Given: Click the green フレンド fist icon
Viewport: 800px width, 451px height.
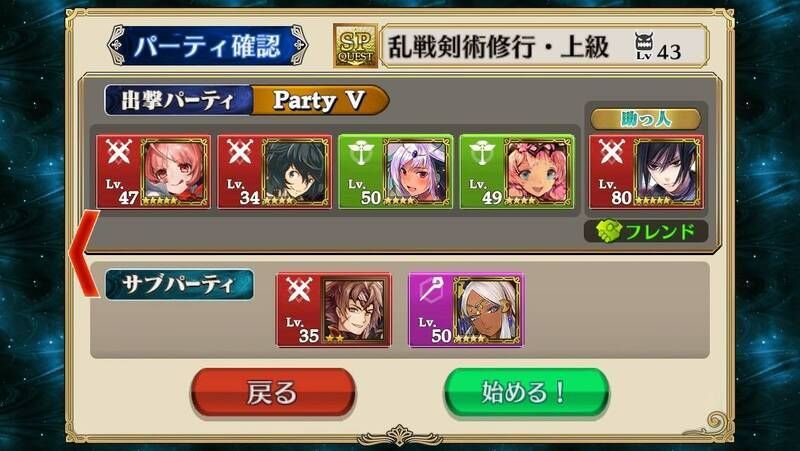Looking at the screenshot, I should click(x=609, y=232).
